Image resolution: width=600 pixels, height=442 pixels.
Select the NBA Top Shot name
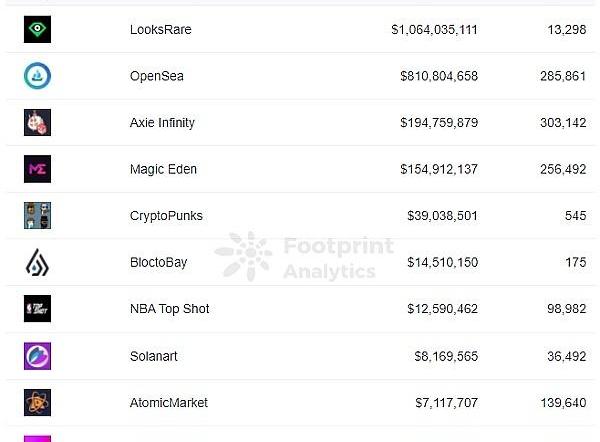[169, 309]
